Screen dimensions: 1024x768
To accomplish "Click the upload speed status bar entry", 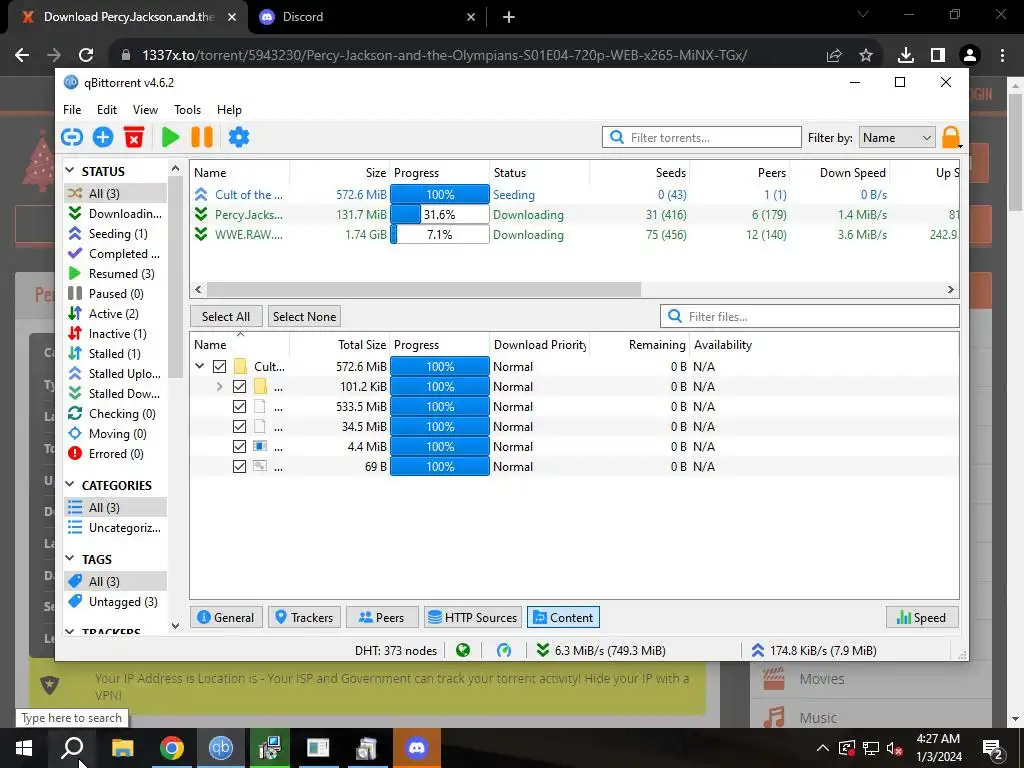I will click(x=814, y=650).
